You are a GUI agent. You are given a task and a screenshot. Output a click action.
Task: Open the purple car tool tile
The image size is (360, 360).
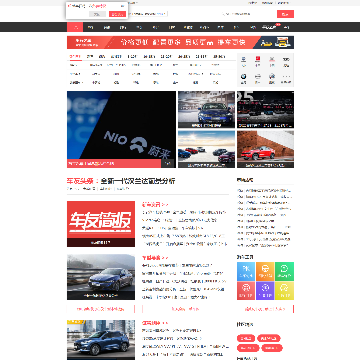pos(265,291)
